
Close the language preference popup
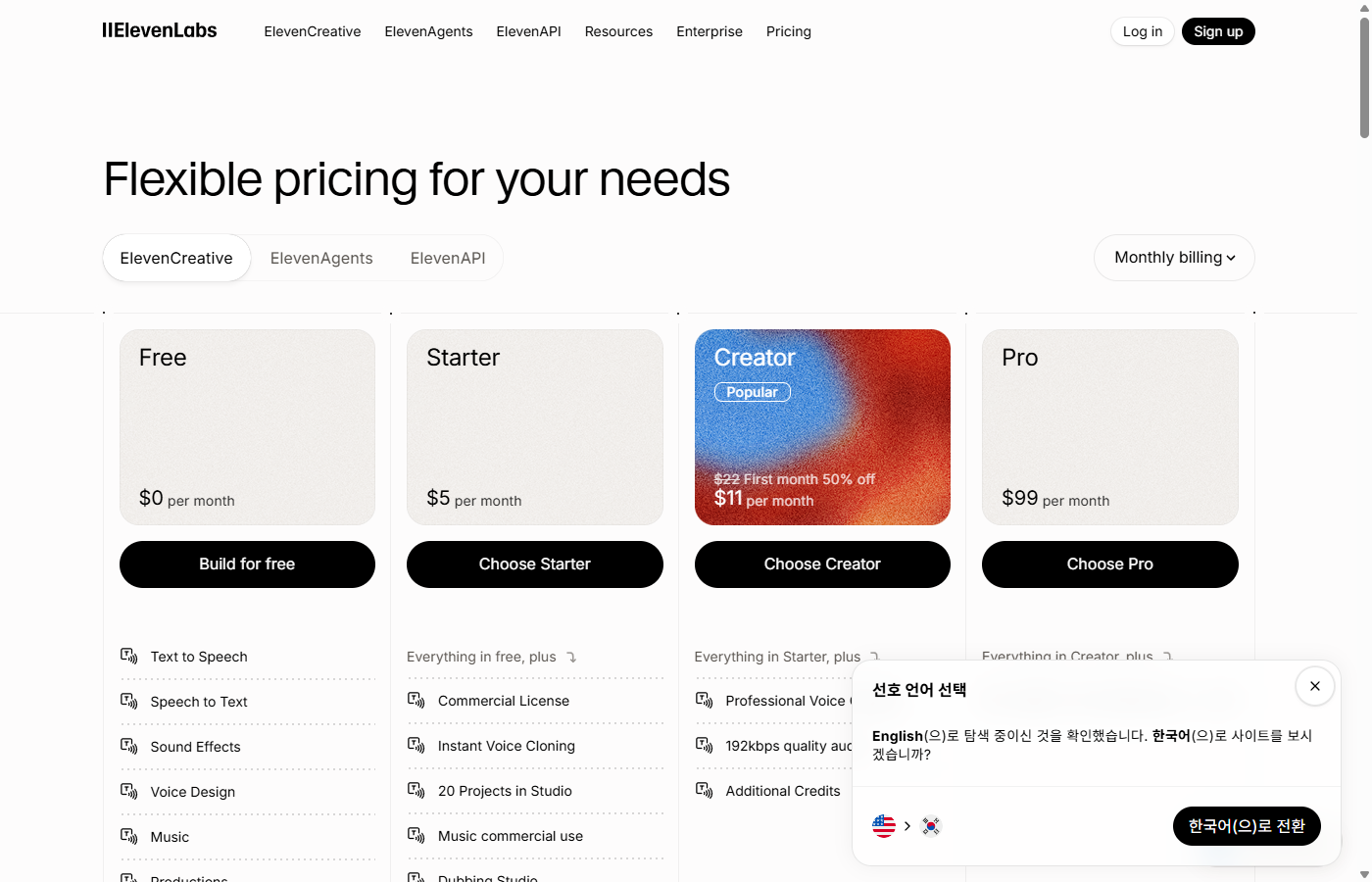[x=1314, y=686]
